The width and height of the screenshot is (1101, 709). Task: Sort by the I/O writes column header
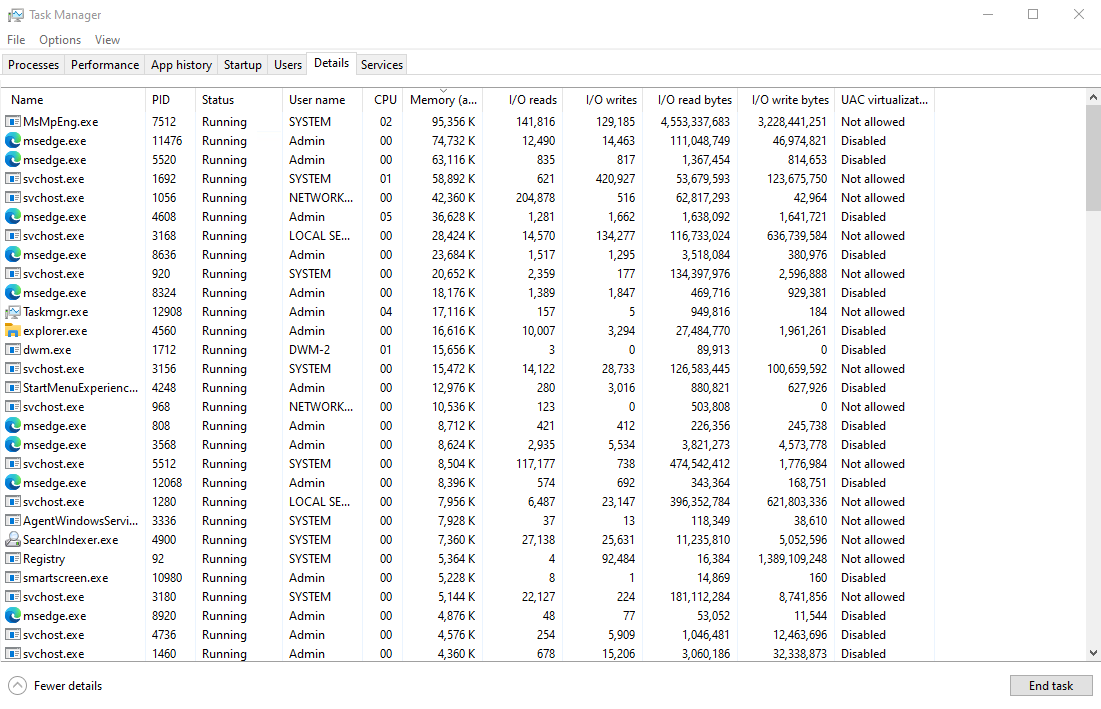click(x=602, y=100)
